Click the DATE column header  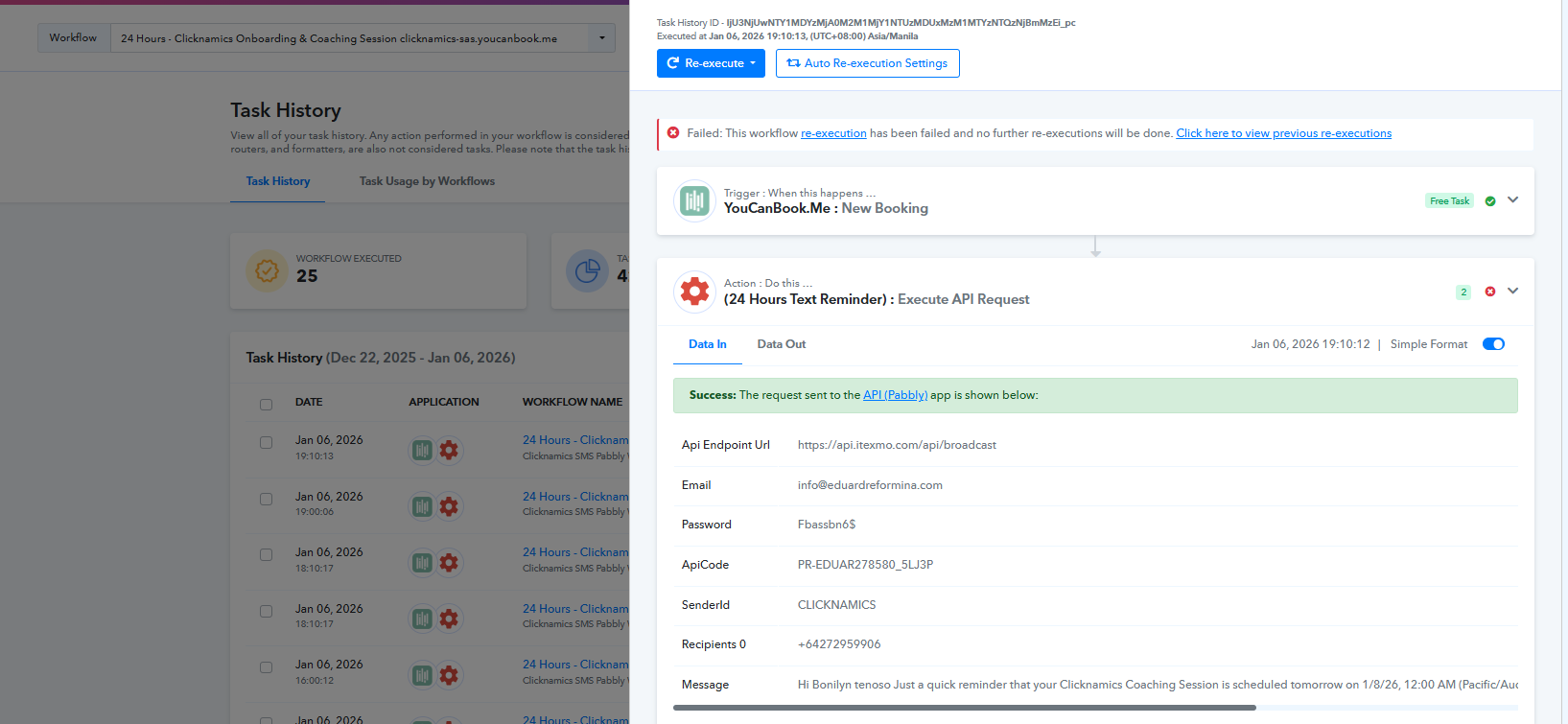coord(309,402)
